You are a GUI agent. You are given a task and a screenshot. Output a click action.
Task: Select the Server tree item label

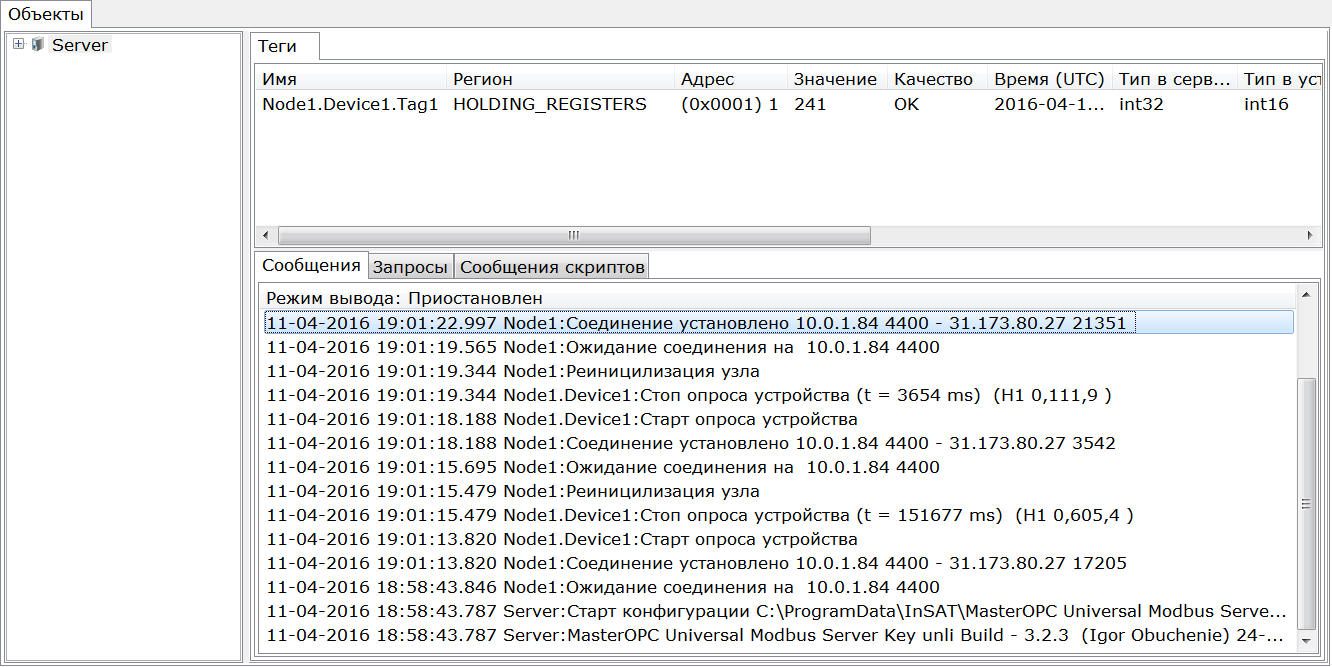point(80,45)
